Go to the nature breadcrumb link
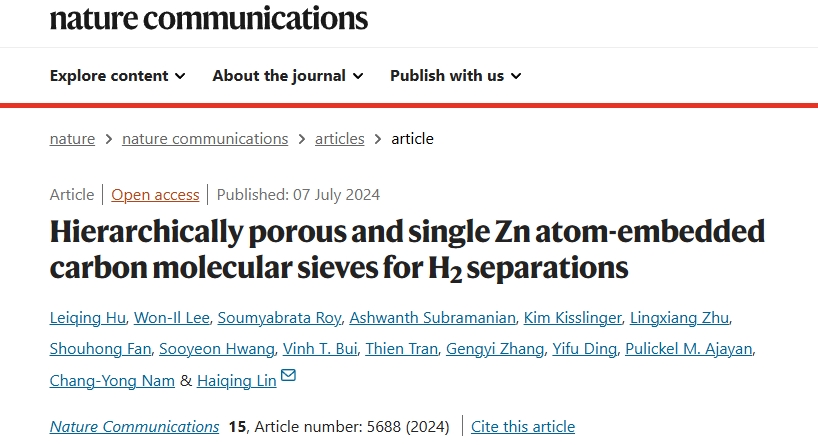818x445 pixels. (x=72, y=139)
